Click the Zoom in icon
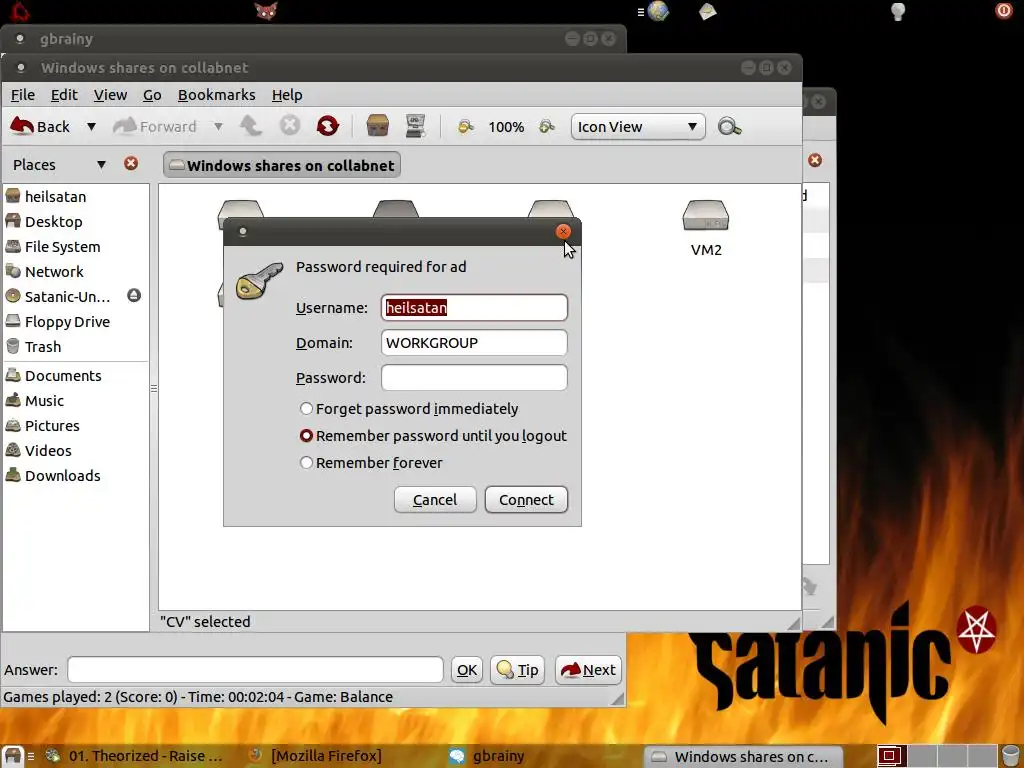This screenshot has width=1024, height=768. coord(547,126)
